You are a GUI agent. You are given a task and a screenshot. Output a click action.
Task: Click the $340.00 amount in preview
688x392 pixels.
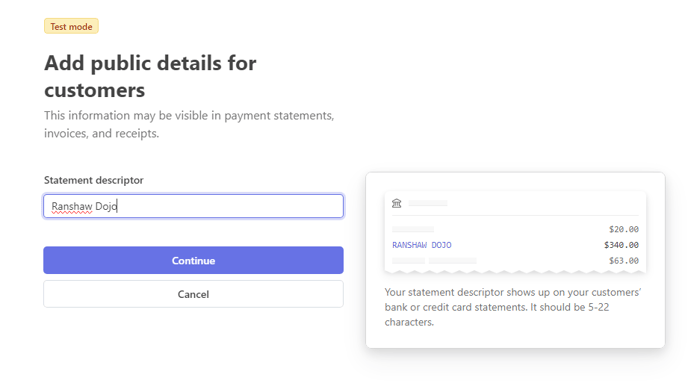coord(621,245)
